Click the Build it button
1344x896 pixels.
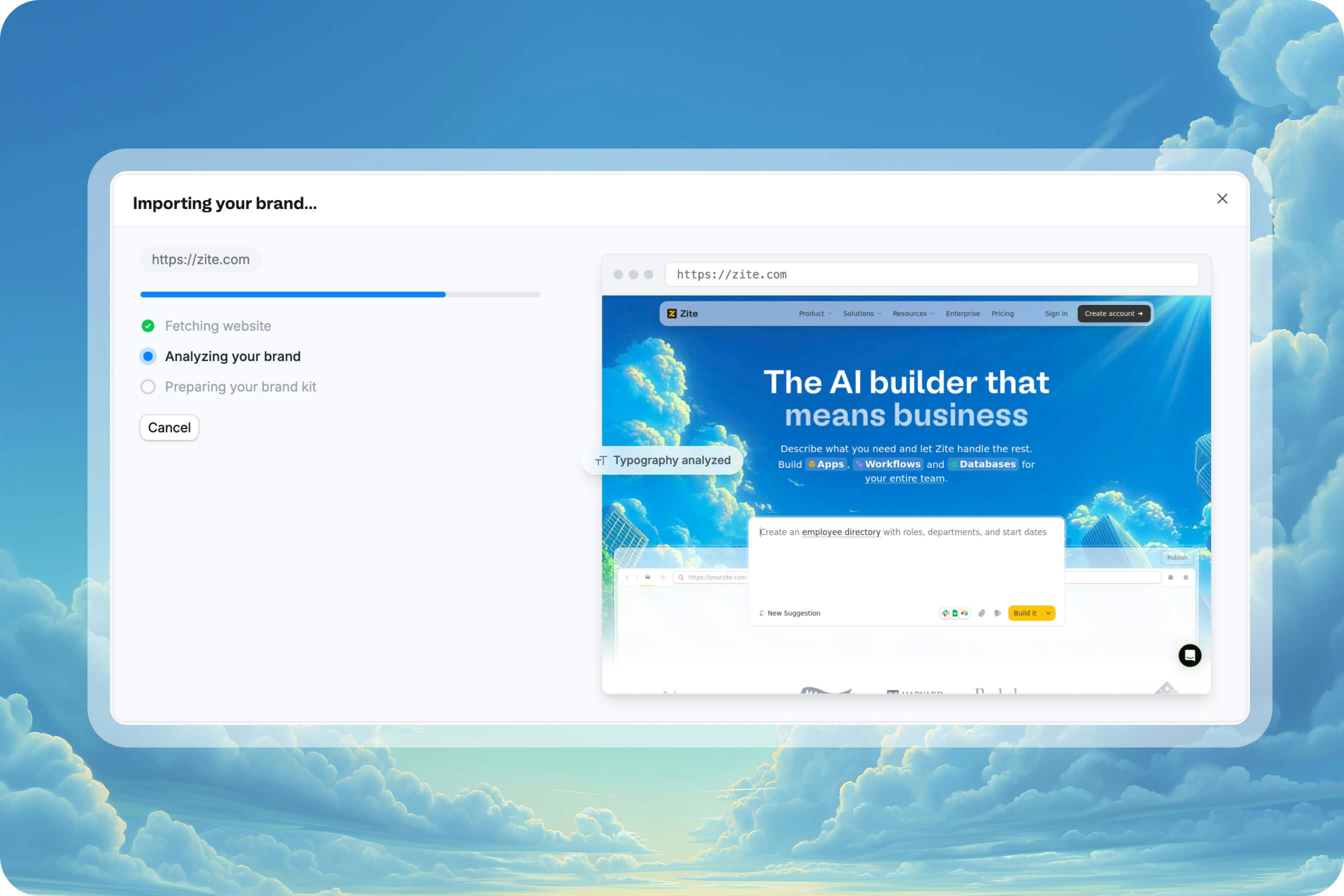tap(1025, 613)
